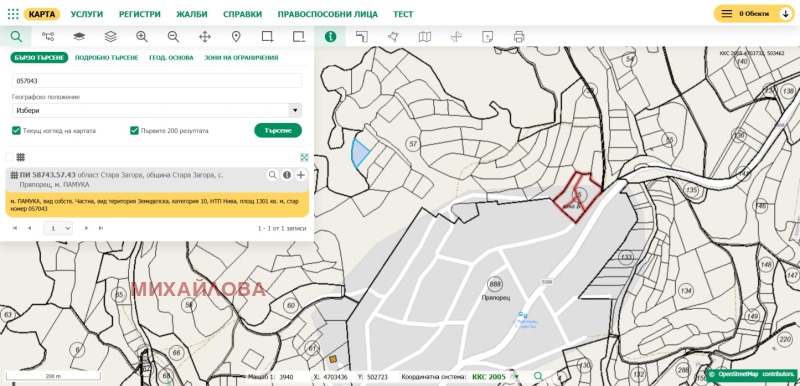Screen dimensions: 800x386
Task: Open the page number dropdown
Action: 58,228
